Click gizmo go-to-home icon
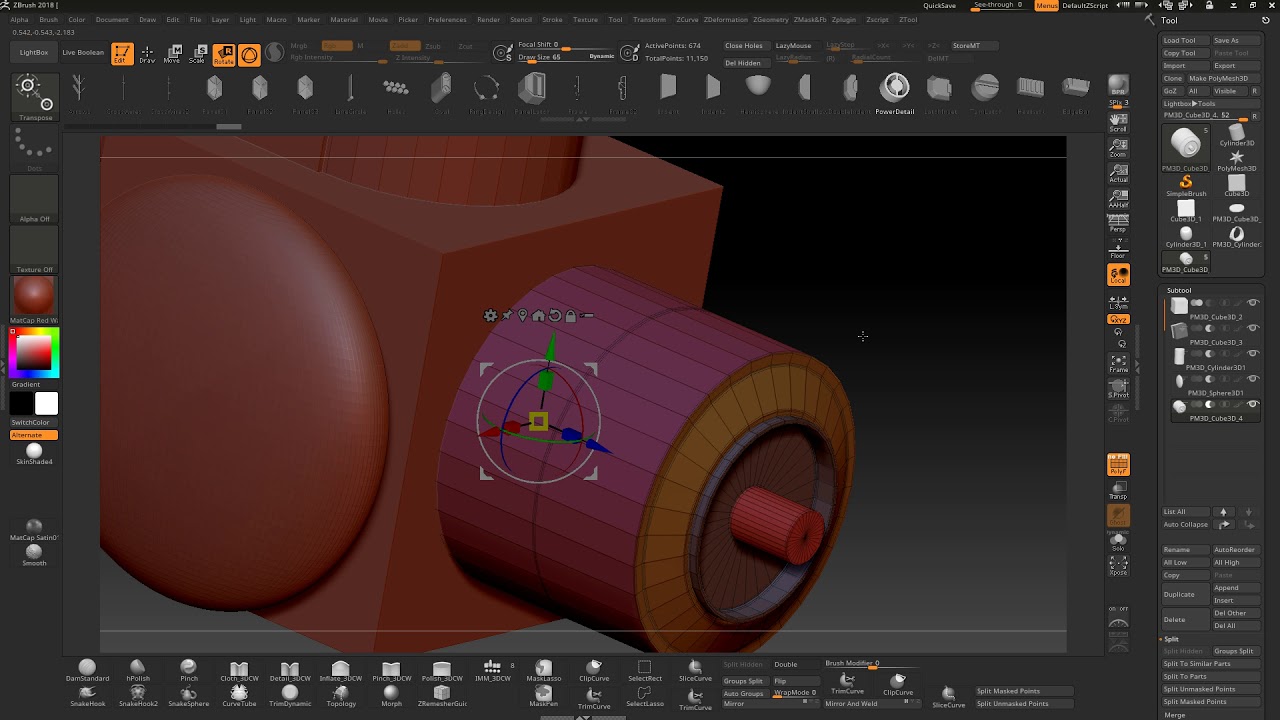The image size is (1280, 720). click(x=538, y=315)
